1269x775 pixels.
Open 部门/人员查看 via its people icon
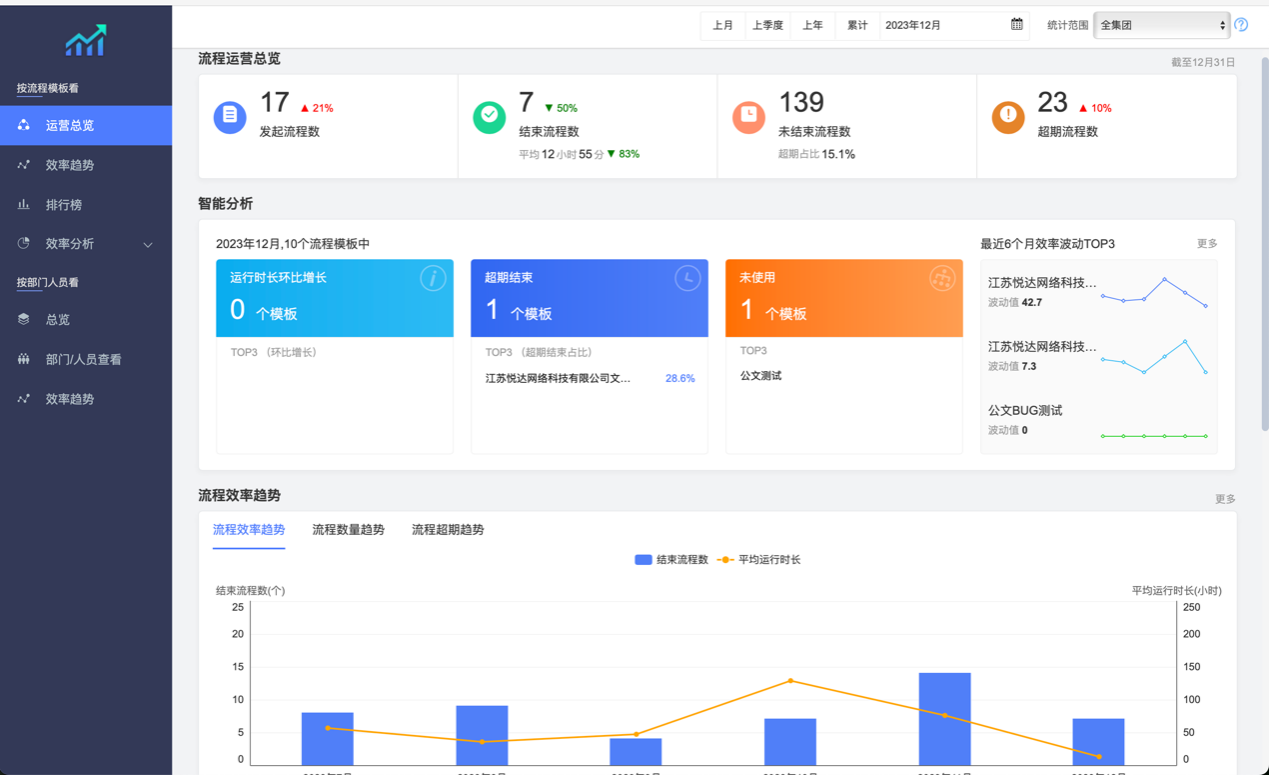[x=24, y=359]
